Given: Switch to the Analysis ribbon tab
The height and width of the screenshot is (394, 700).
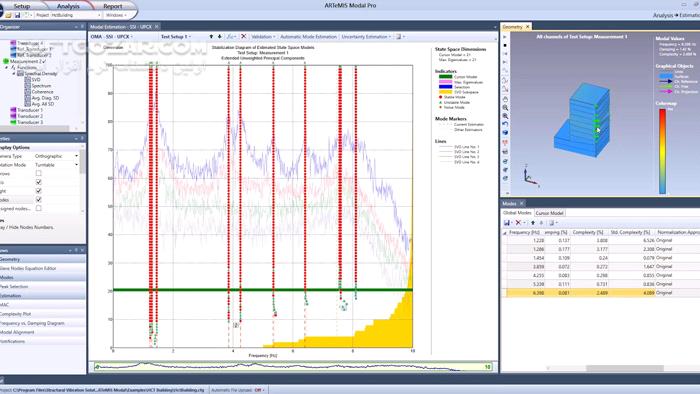Looking at the screenshot, I should tap(68, 6).
